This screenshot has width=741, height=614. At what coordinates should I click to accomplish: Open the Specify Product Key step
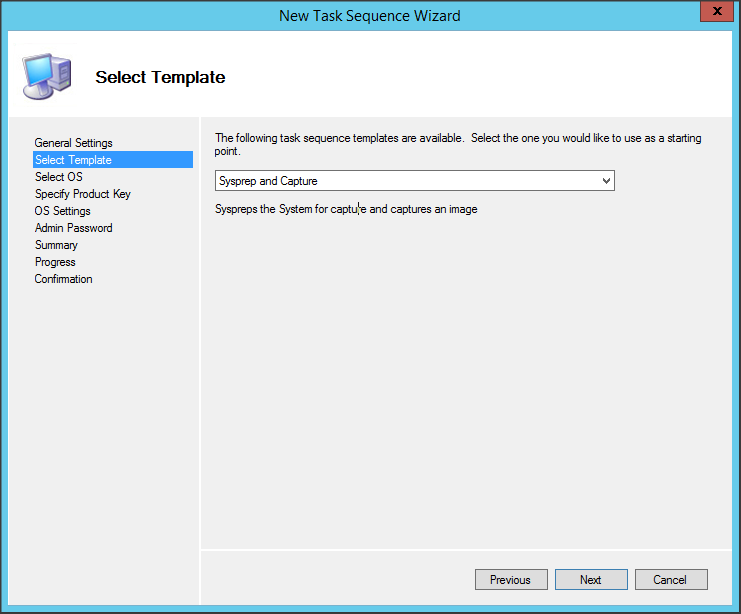(82, 194)
